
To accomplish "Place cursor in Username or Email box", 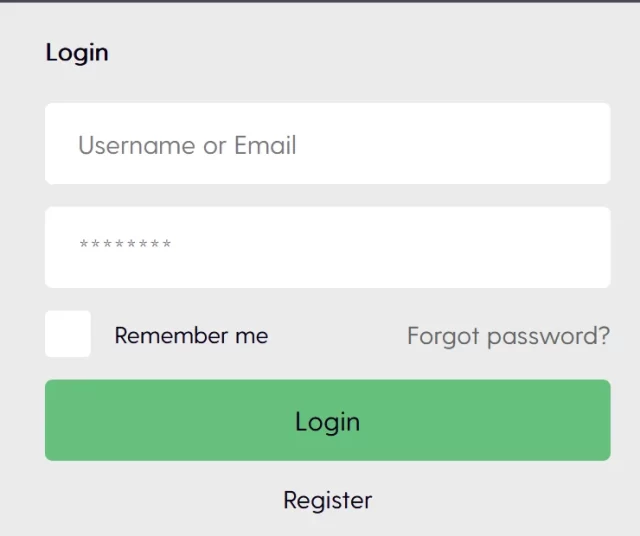I will coord(327,144).
